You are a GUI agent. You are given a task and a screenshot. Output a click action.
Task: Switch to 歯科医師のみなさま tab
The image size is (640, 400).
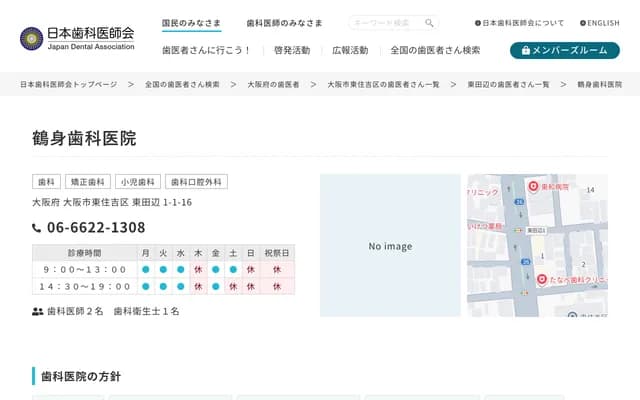tap(284, 22)
